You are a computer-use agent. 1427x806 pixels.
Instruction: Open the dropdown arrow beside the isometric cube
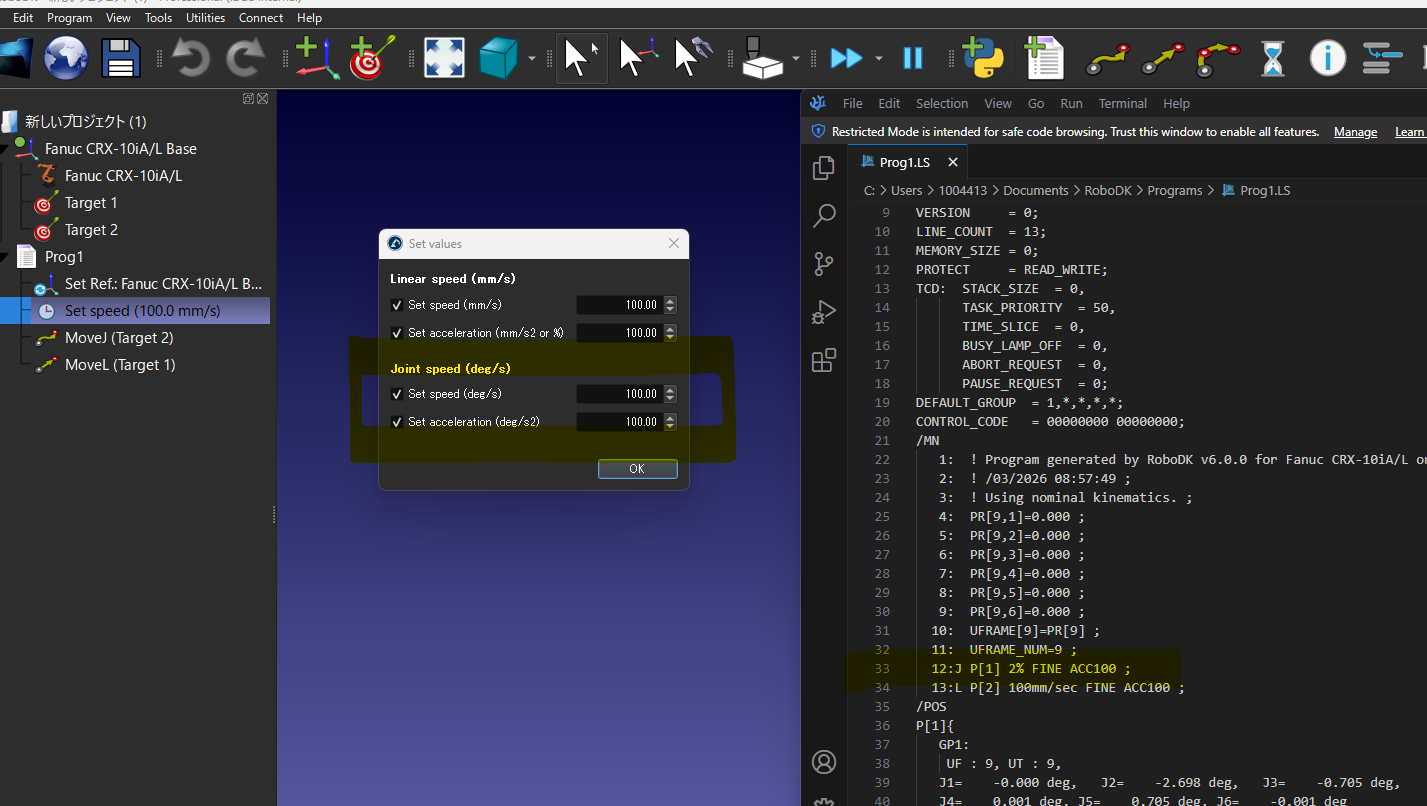tap(532, 58)
